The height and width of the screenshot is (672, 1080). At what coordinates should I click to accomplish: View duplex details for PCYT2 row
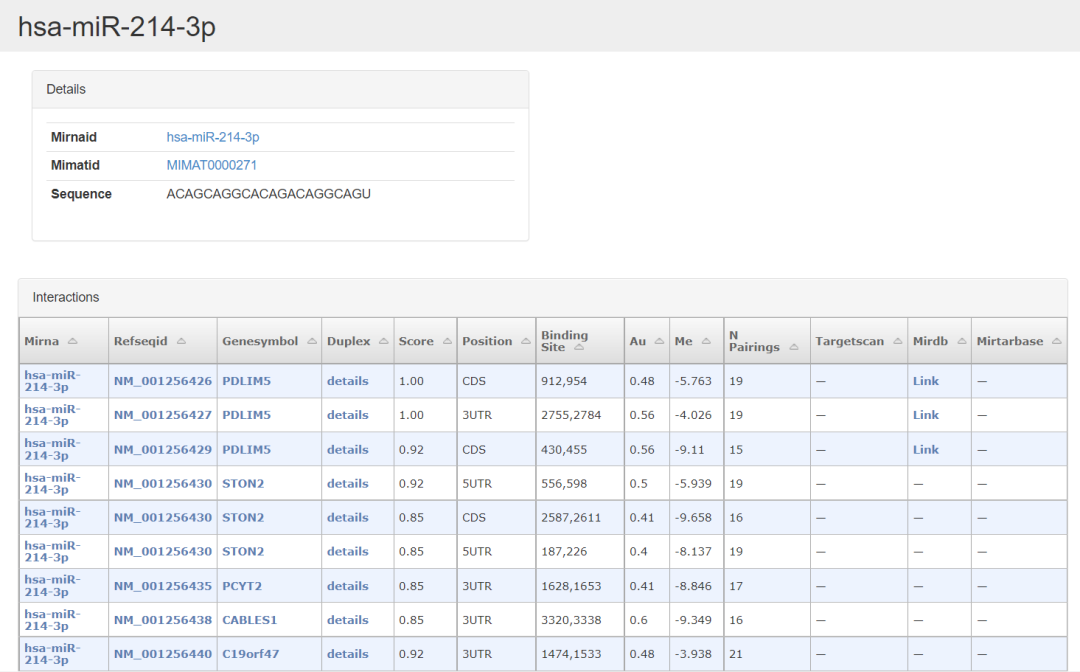(x=347, y=586)
